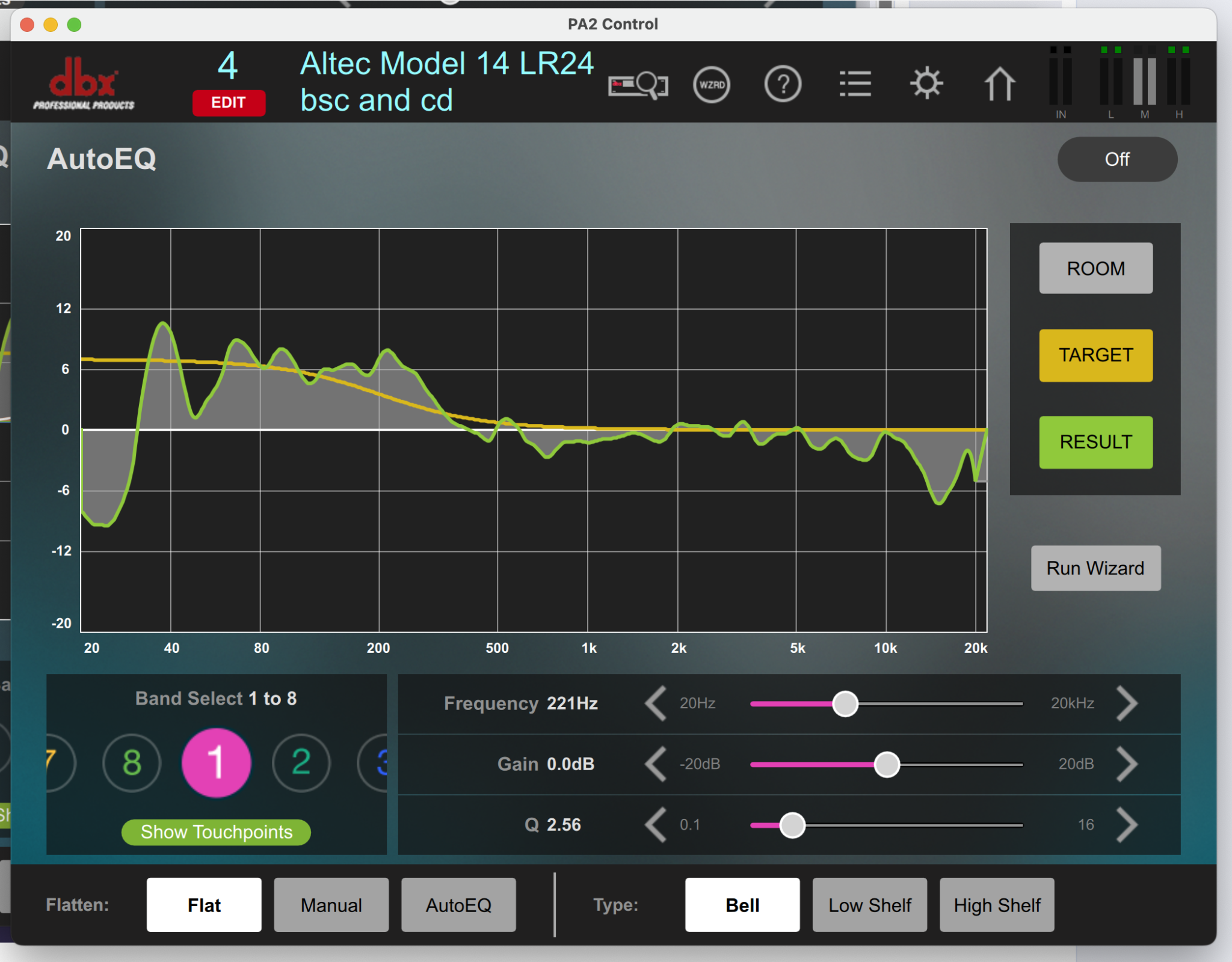Select EQ band 1
This screenshot has height=962, width=1232.
(216, 763)
